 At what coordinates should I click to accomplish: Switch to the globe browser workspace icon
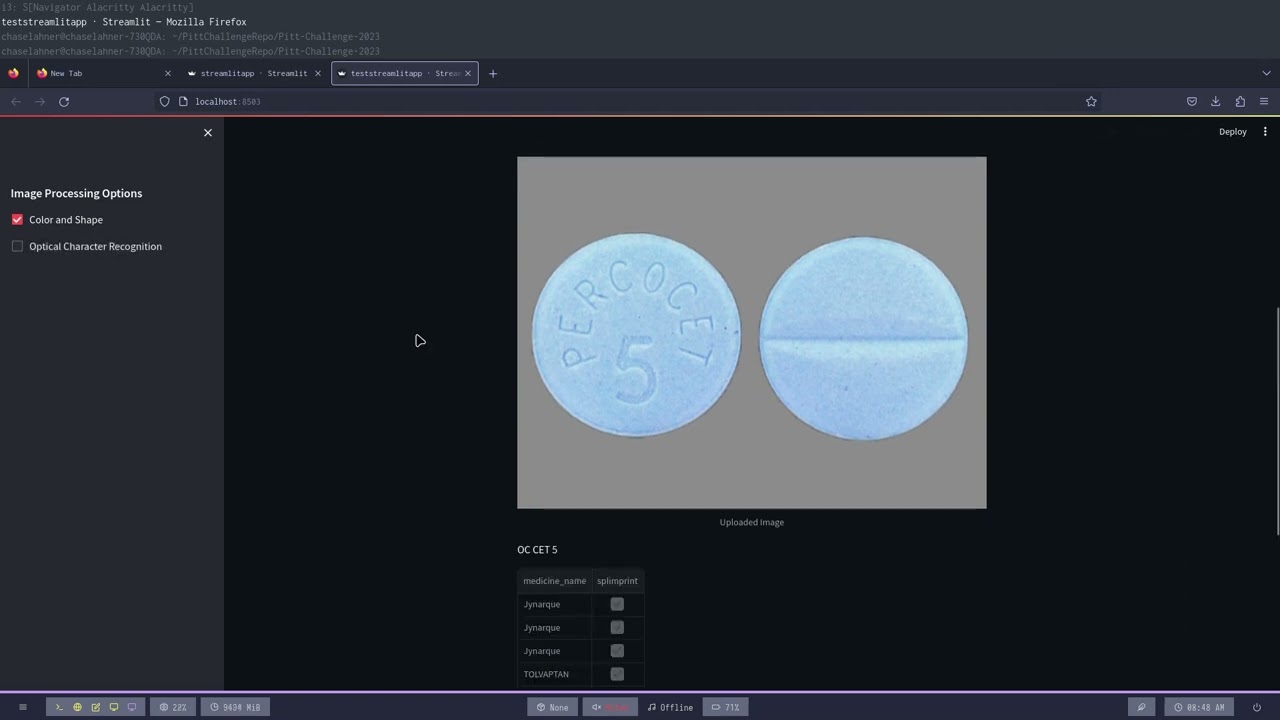[x=77, y=707]
